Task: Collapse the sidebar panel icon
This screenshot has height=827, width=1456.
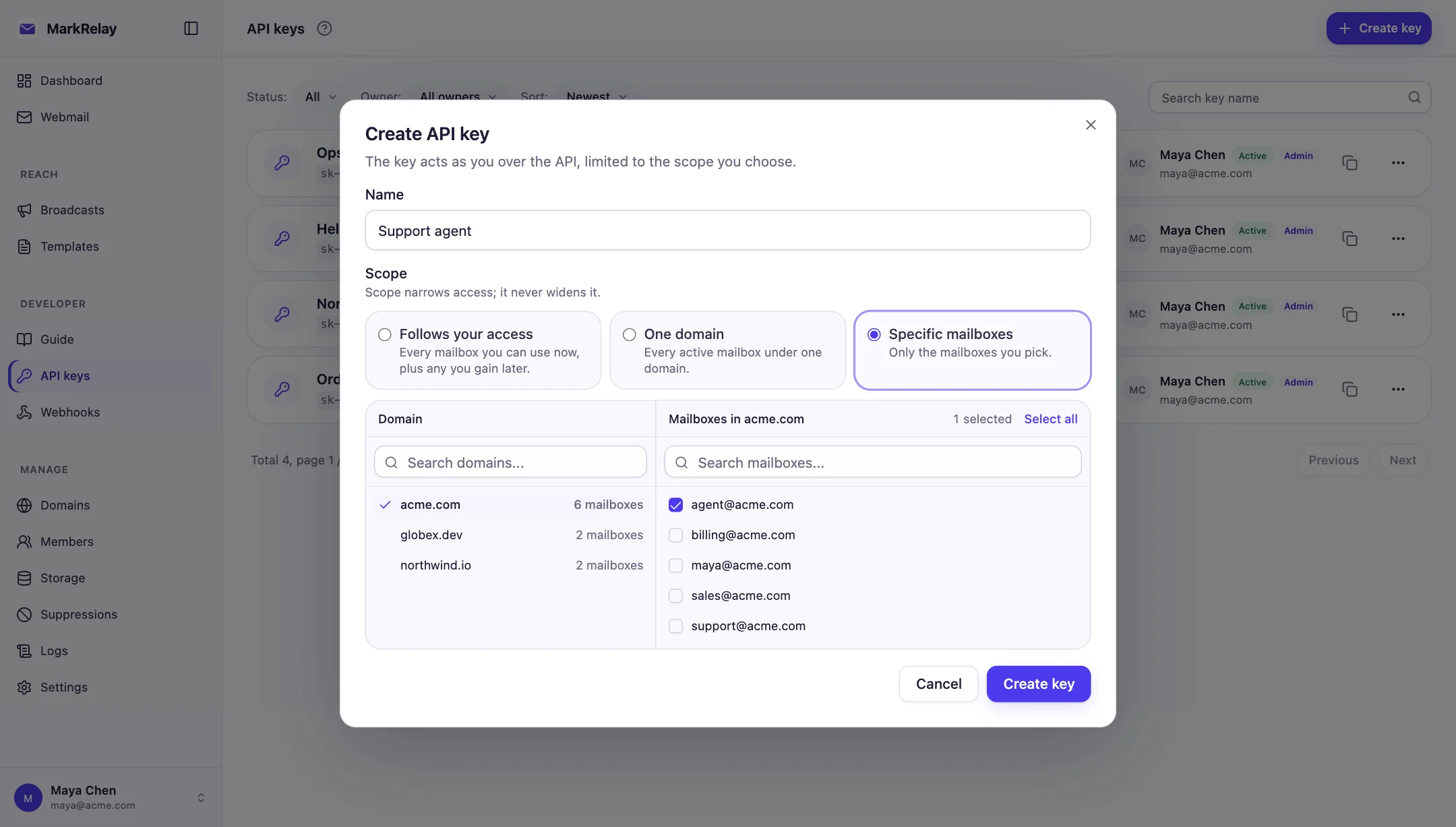Action: coord(191,28)
